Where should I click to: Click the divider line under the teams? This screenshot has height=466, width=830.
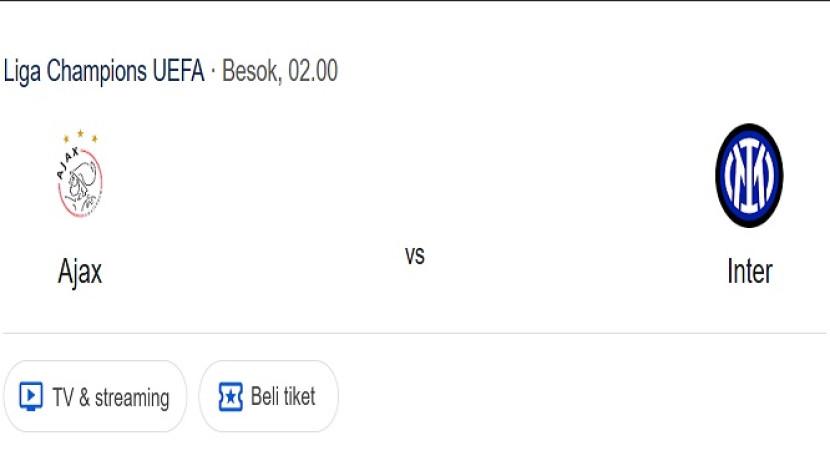coord(415,333)
